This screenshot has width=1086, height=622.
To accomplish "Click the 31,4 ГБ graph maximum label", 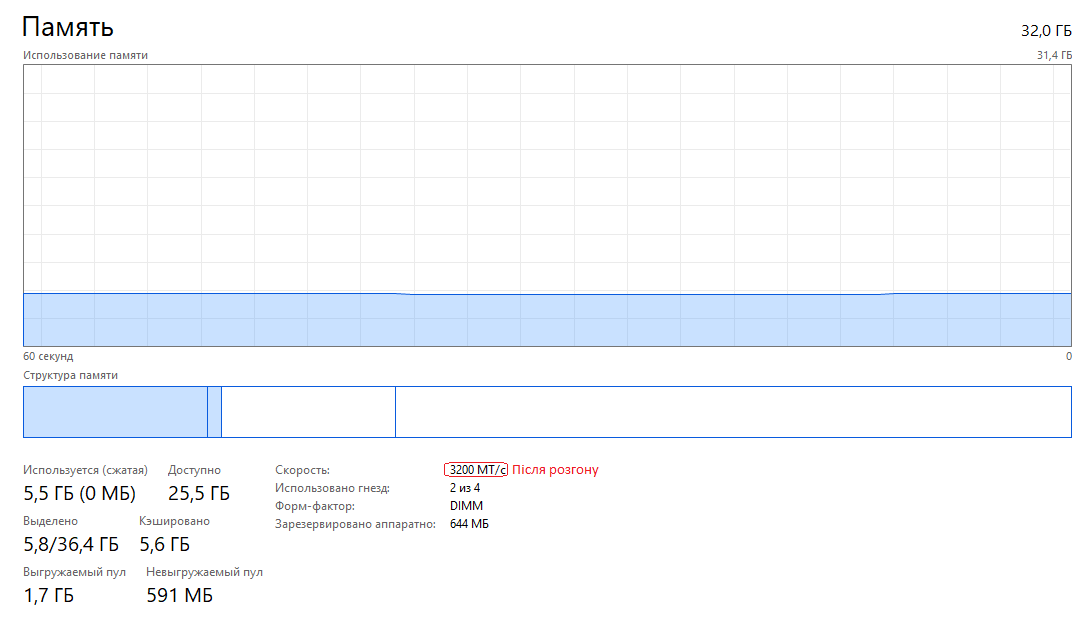I will (1054, 55).
